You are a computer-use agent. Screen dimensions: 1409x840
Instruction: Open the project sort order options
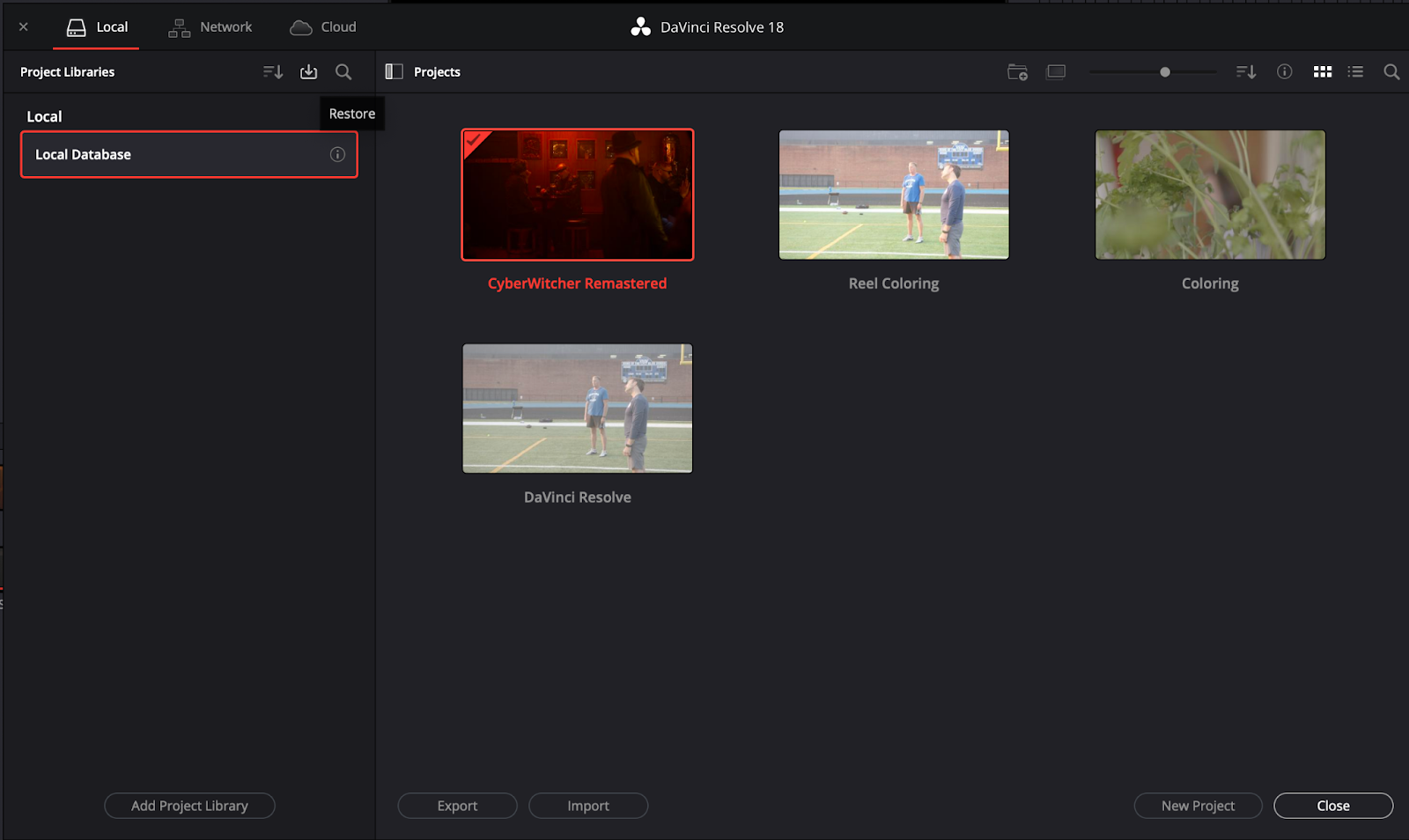tap(1246, 71)
